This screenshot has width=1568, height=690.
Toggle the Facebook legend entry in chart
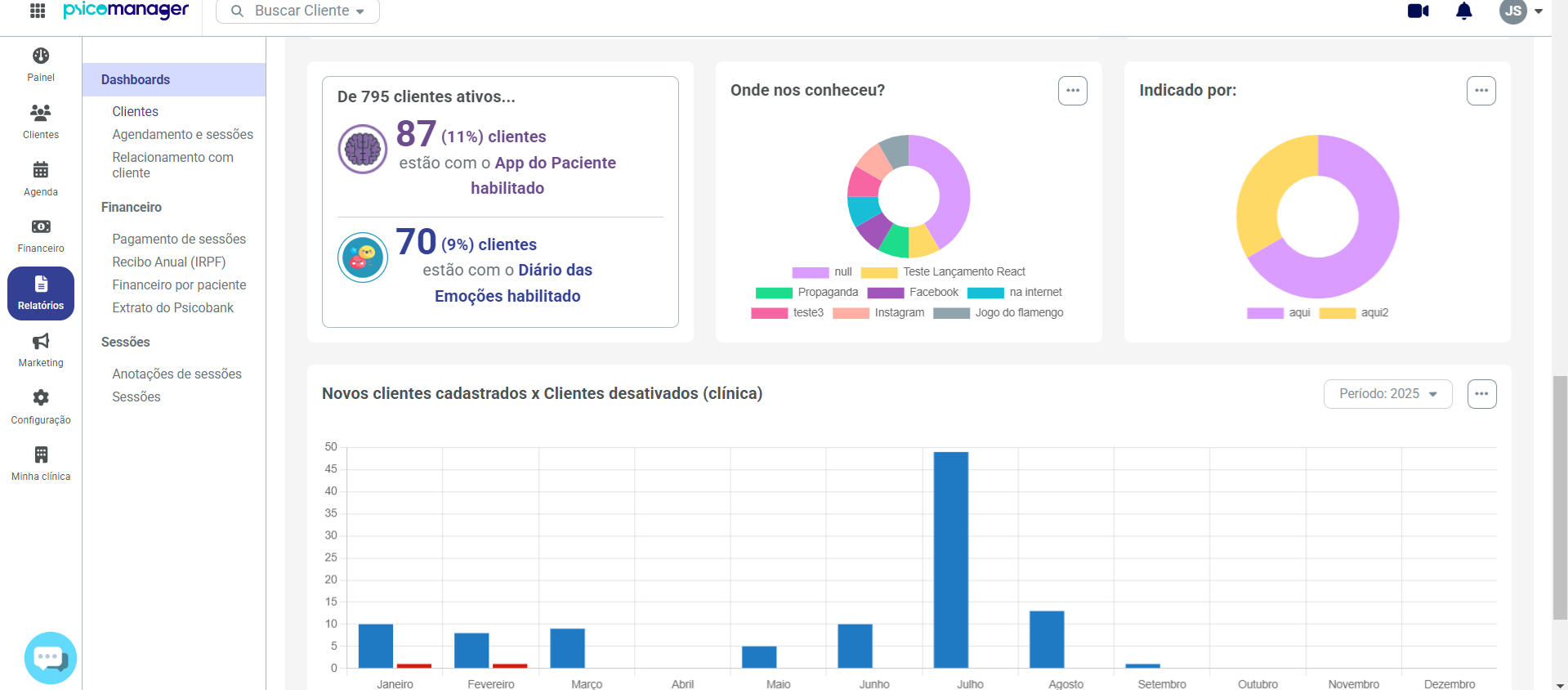pyautogui.click(x=913, y=293)
